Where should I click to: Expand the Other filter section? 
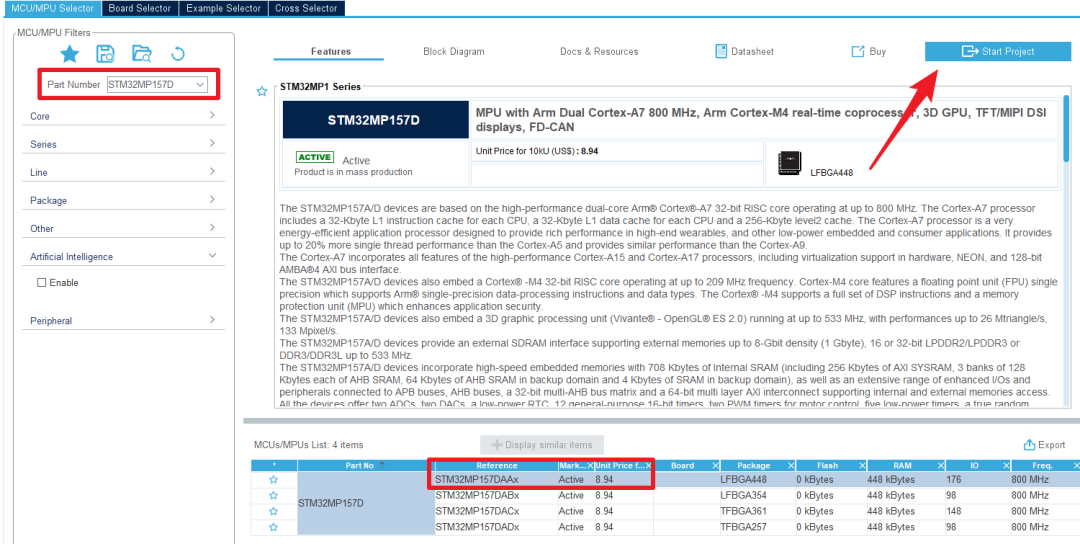click(124, 228)
